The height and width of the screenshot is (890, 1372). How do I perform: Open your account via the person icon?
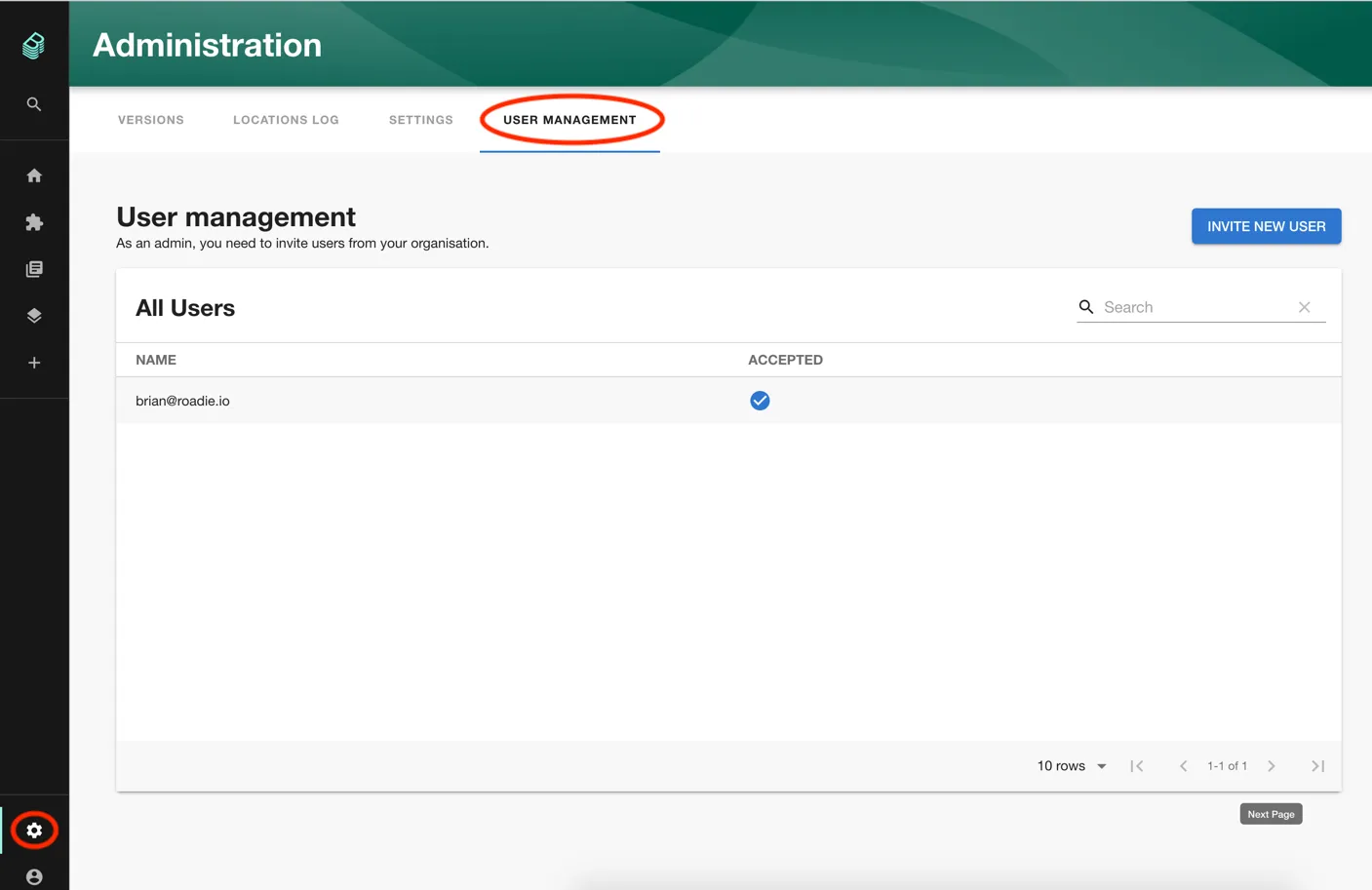pyautogui.click(x=34, y=876)
